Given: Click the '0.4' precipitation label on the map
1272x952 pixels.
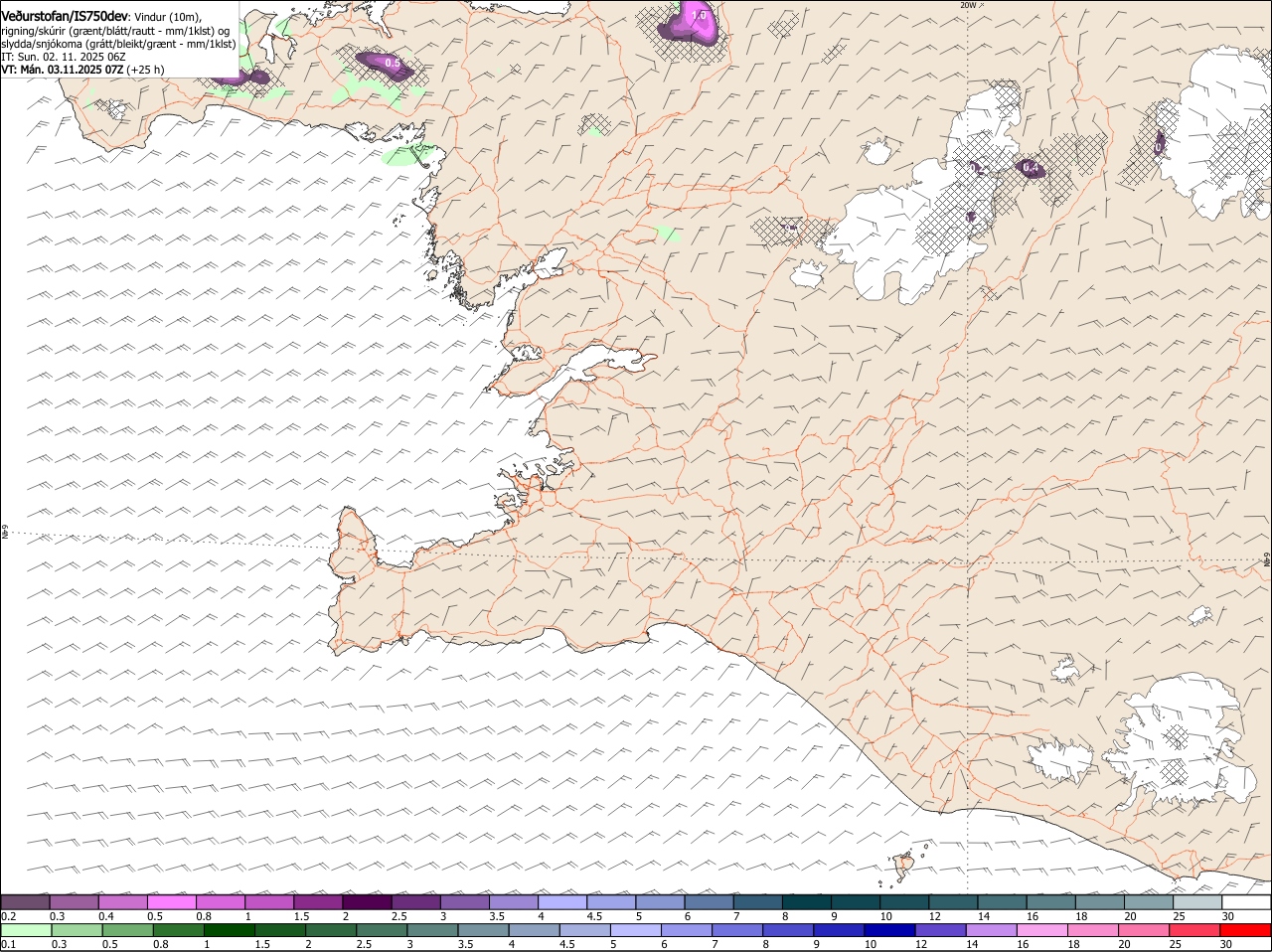Looking at the screenshot, I should [x=1031, y=168].
